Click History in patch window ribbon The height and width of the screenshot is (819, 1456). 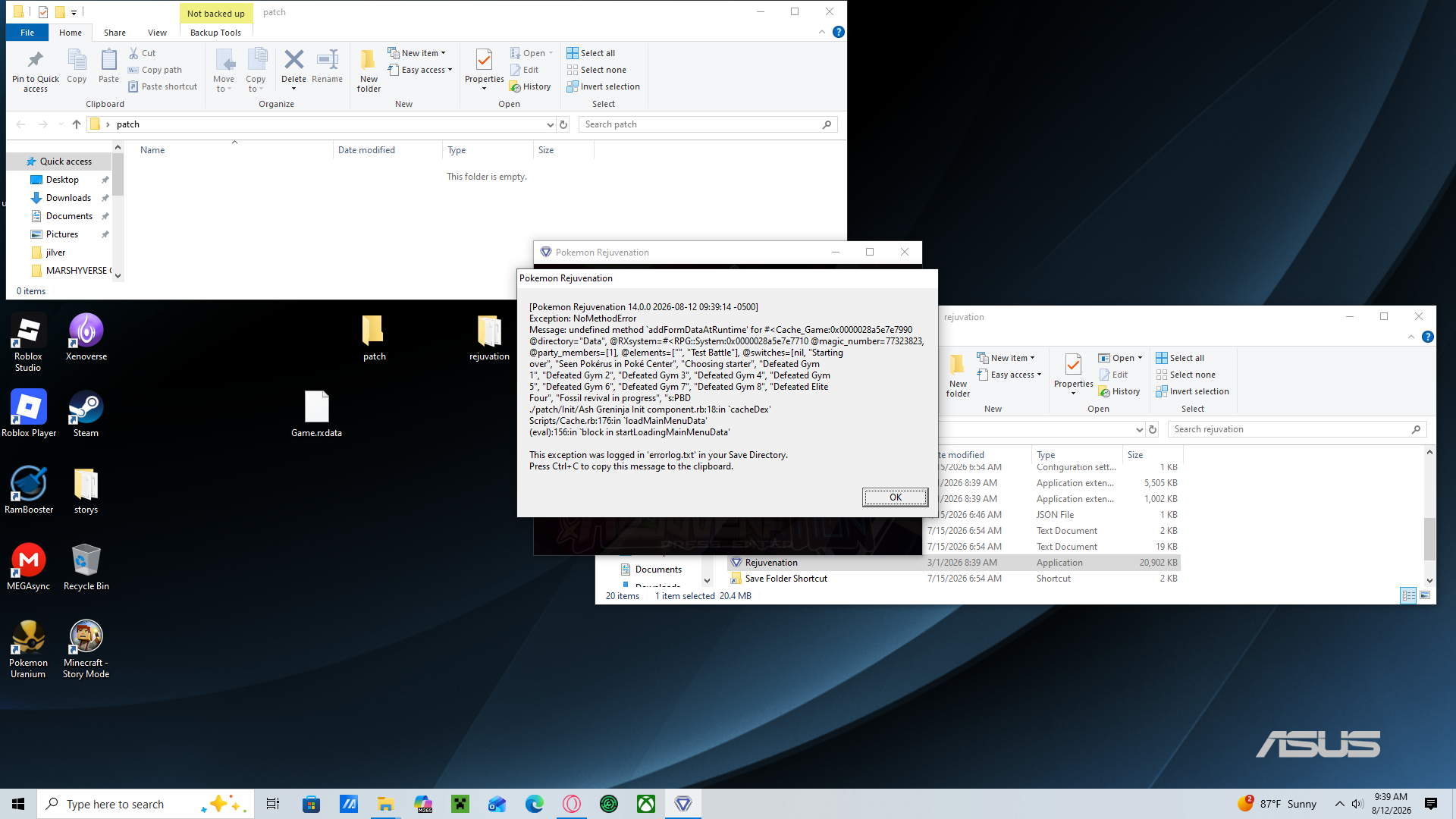point(530,86)
